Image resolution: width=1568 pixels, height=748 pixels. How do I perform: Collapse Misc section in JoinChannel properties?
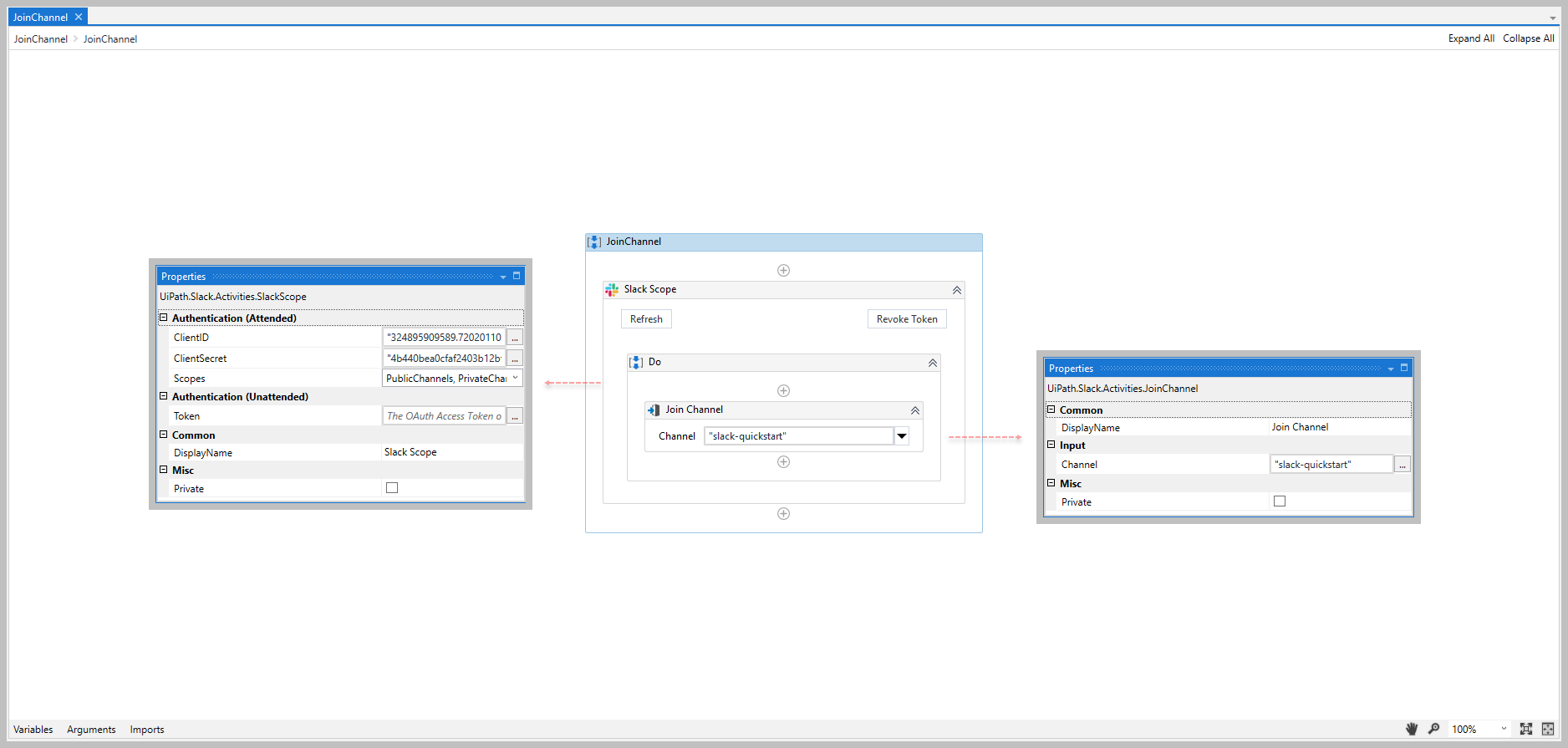pos(1051,483)
